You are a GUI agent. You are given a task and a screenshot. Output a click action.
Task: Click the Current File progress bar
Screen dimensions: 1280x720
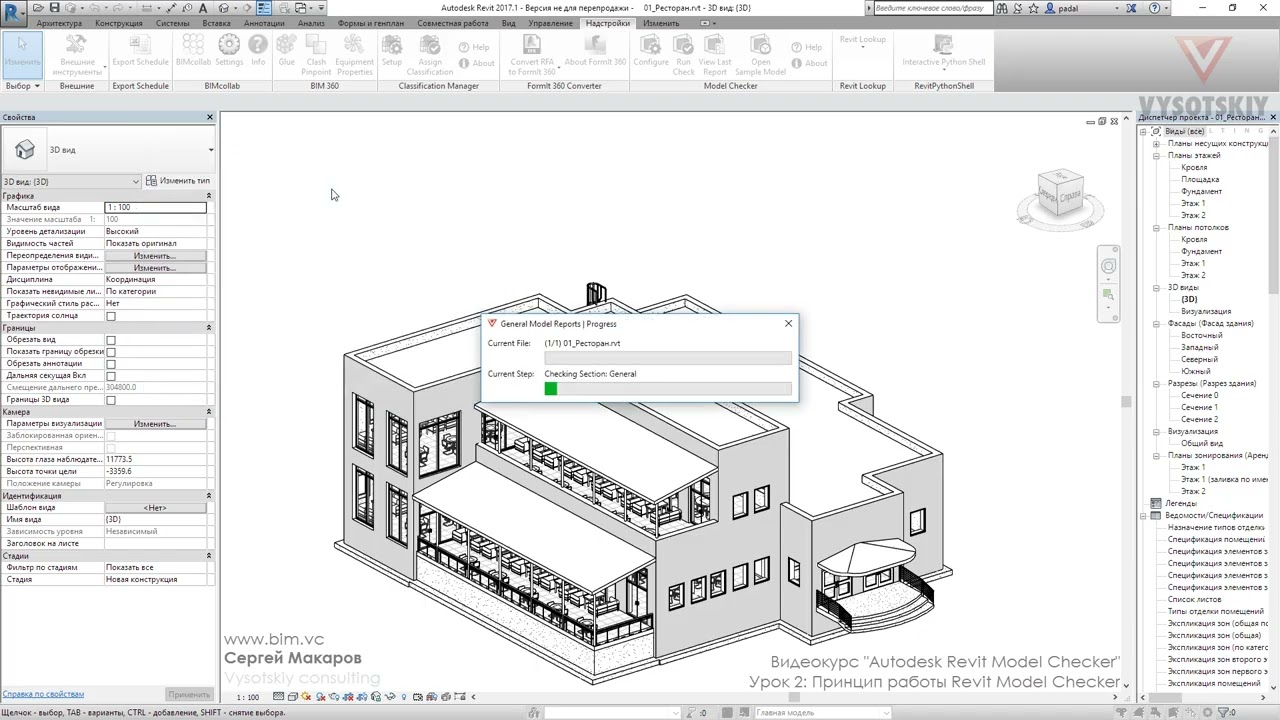coord(668,357)
